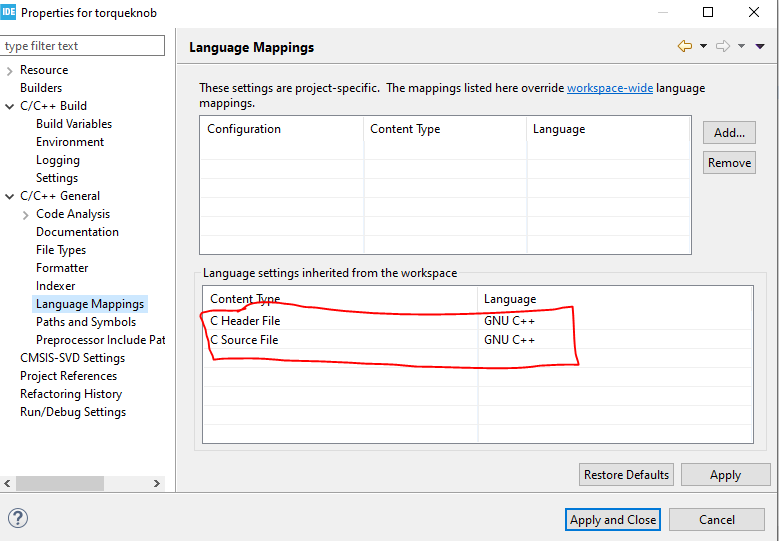Select Language Mappings in the tree

90,304
